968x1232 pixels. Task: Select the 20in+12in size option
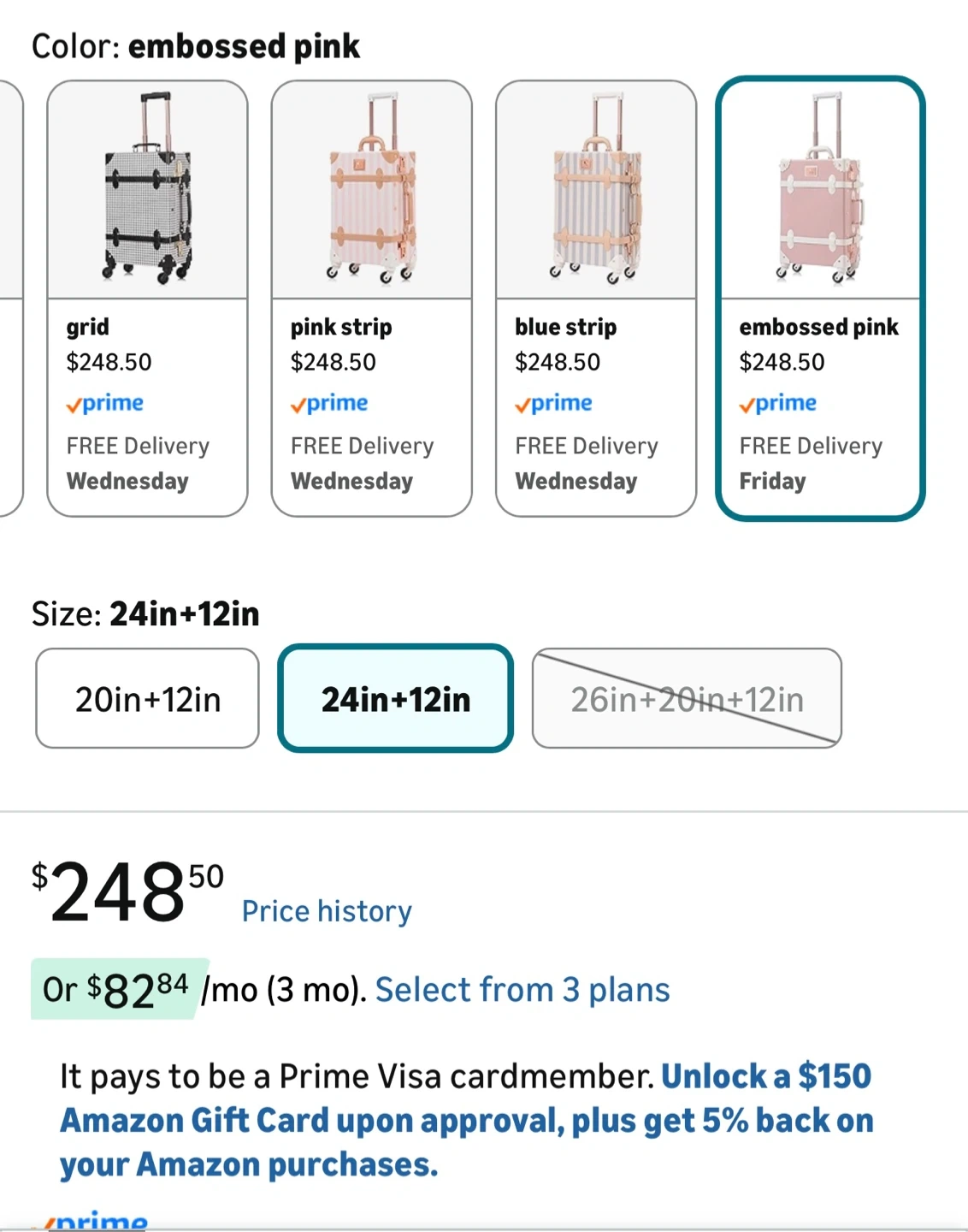click(x=147, y=699)
